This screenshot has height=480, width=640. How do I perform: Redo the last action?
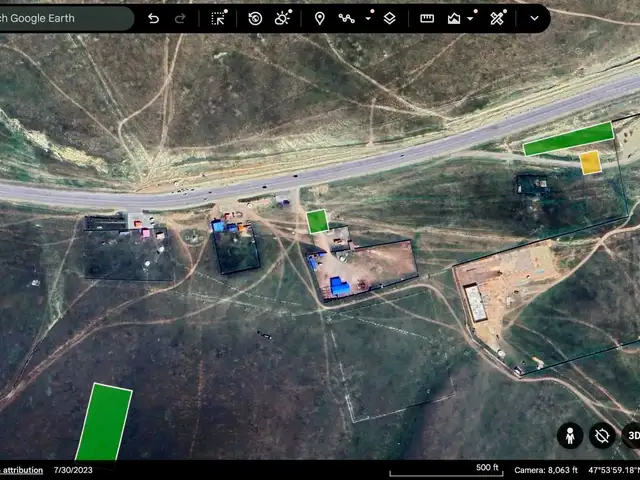click(x=180, y=18)
